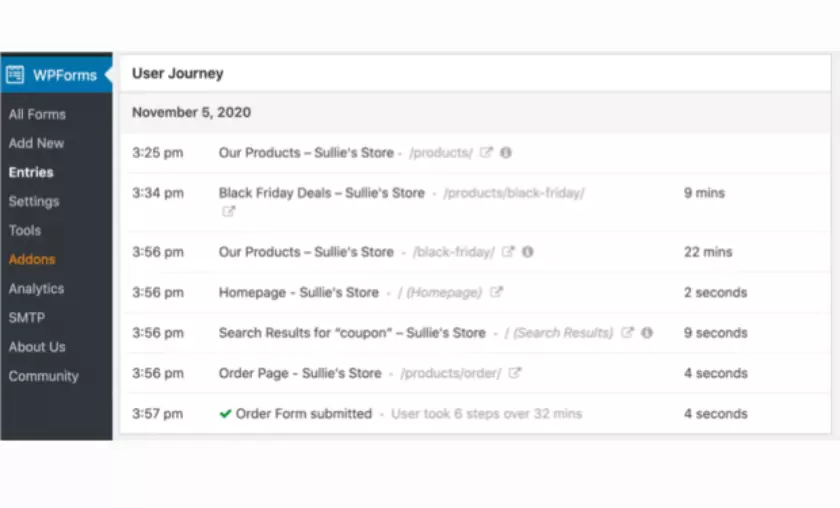Image resolution: width=840 pixels, height=508 pixels.
Task: Click '22 mins' duration value
Action: (x=708, y=252)
